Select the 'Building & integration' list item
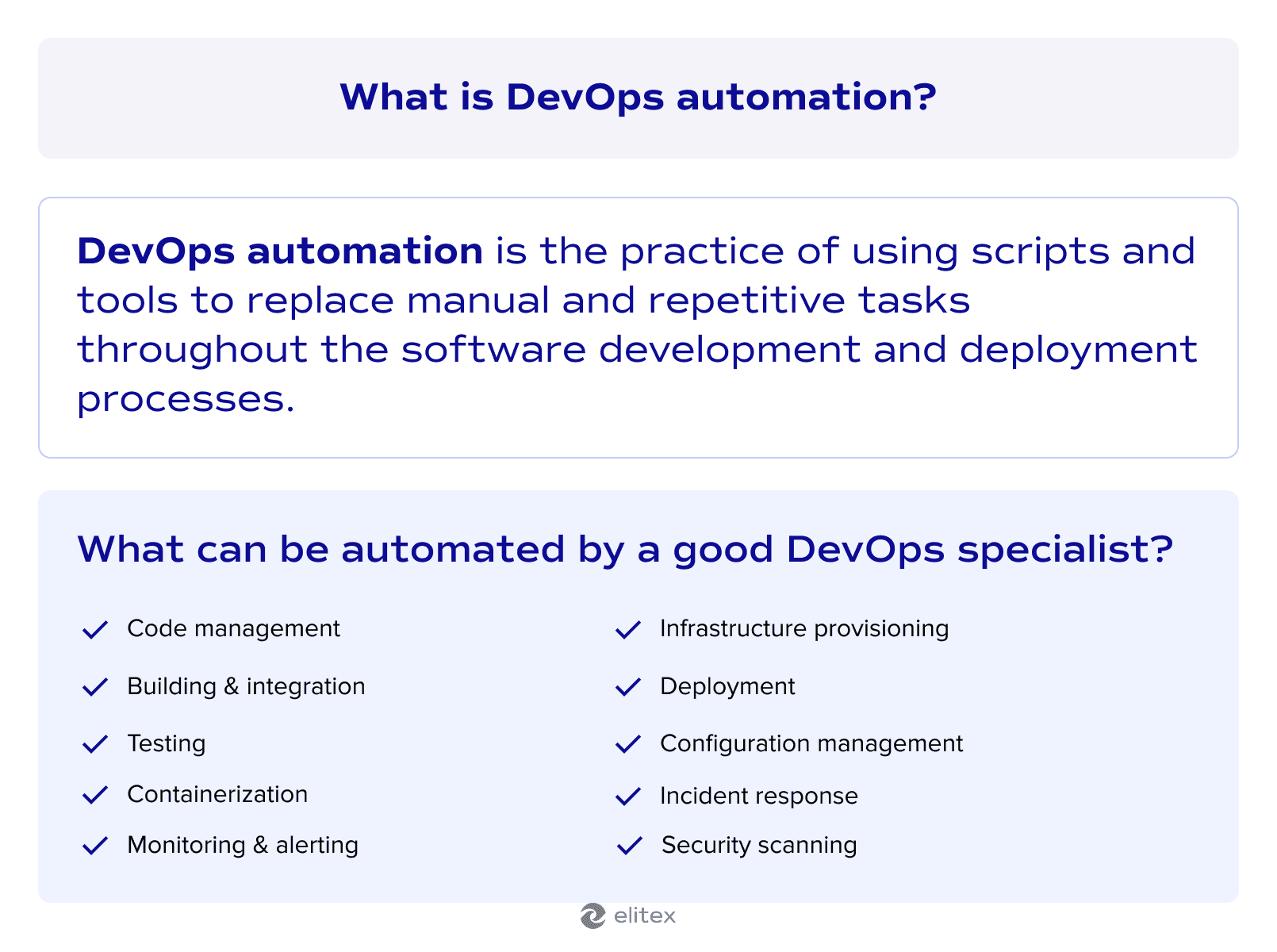Viewport: 1277px width, 952px height. point(246,686)
